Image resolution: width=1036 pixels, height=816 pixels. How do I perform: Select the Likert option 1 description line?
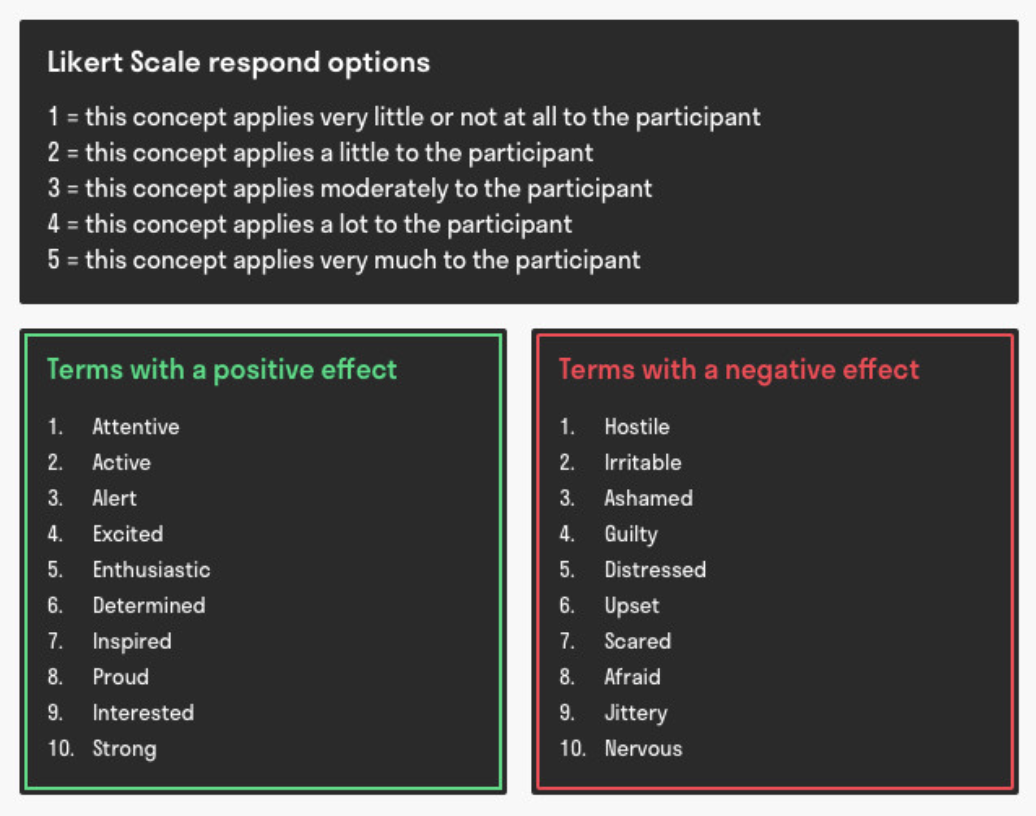tap(404, 118)
